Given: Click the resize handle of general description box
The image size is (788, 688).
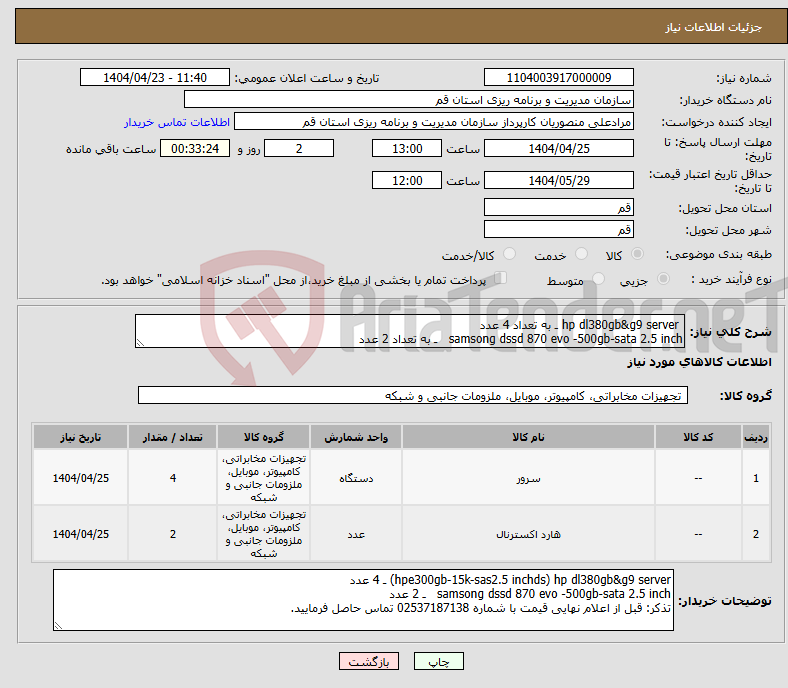Looking at the screenshot, I should point(140,343).
